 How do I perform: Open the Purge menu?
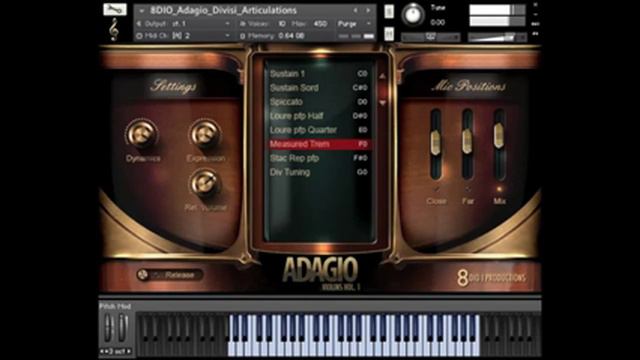pos(353,24)
